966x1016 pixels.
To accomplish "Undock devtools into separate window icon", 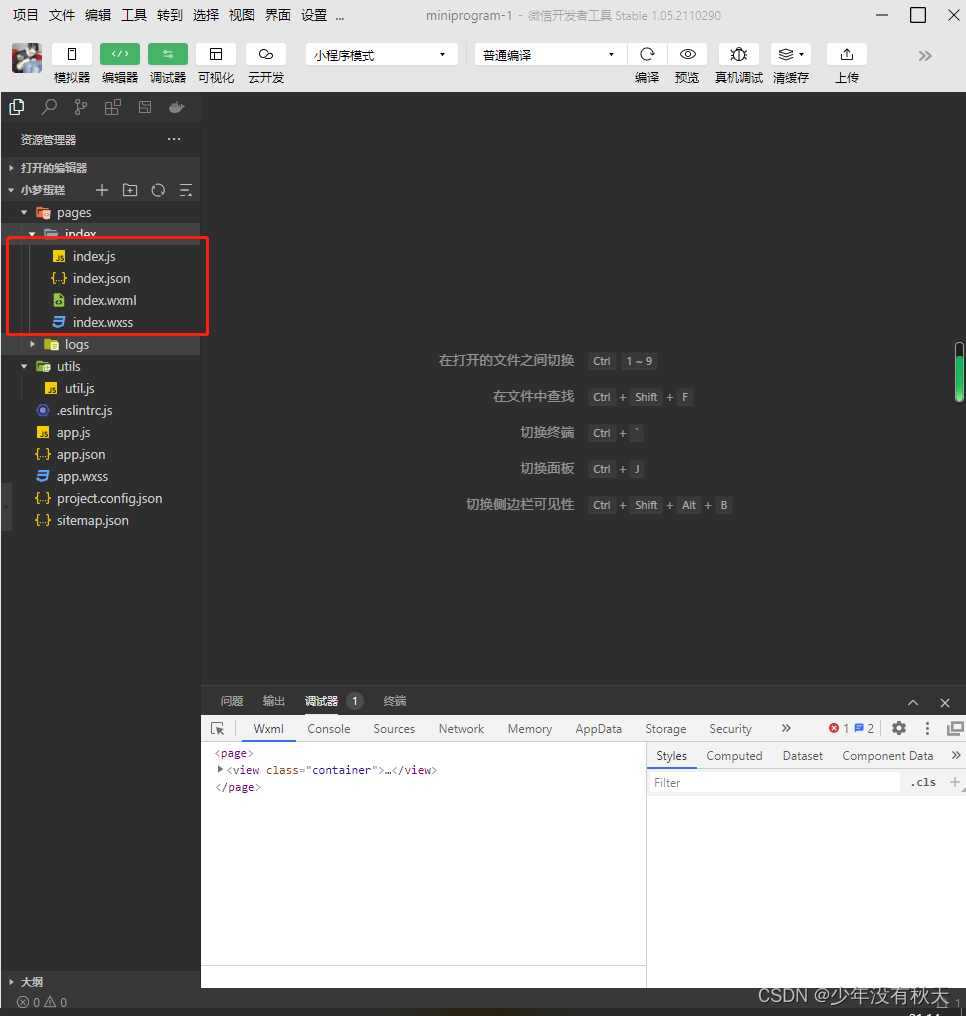I will point(955,728).
